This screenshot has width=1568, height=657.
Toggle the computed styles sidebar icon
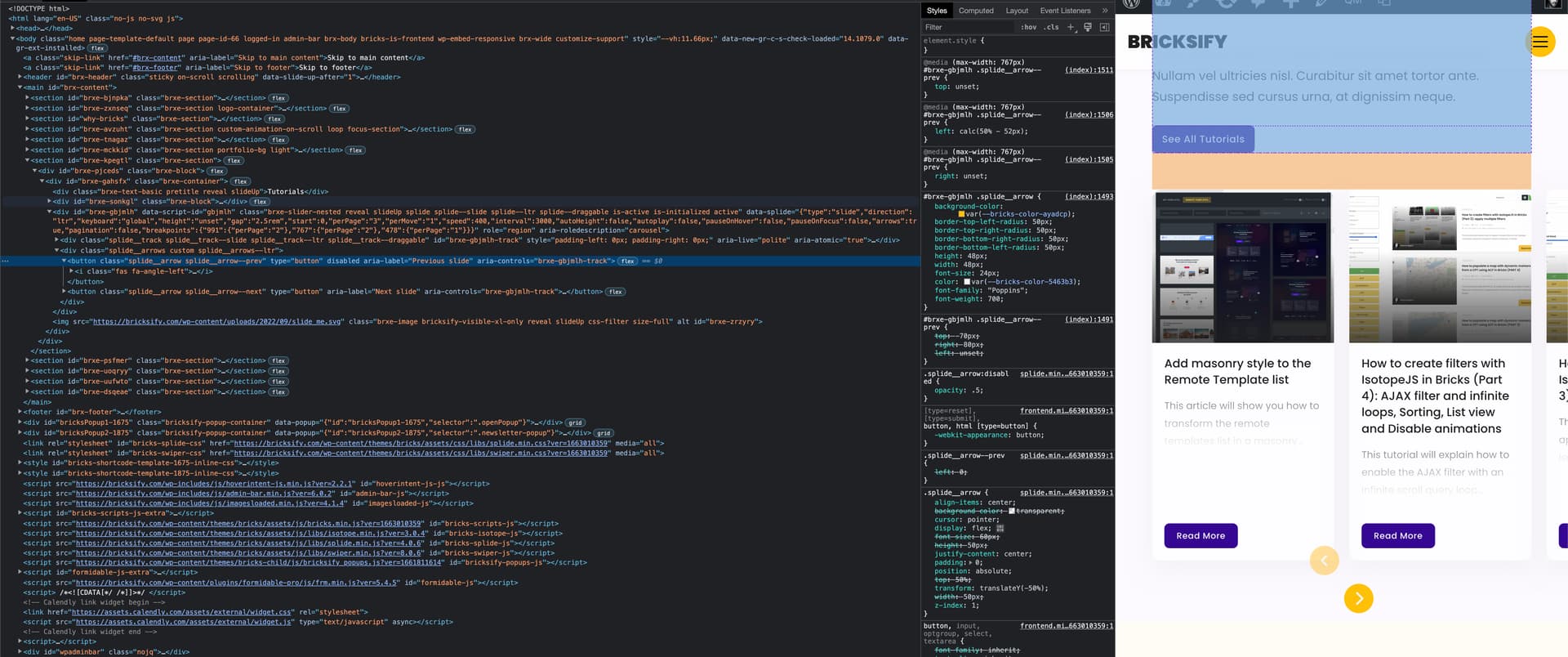tap(1104, 27)
